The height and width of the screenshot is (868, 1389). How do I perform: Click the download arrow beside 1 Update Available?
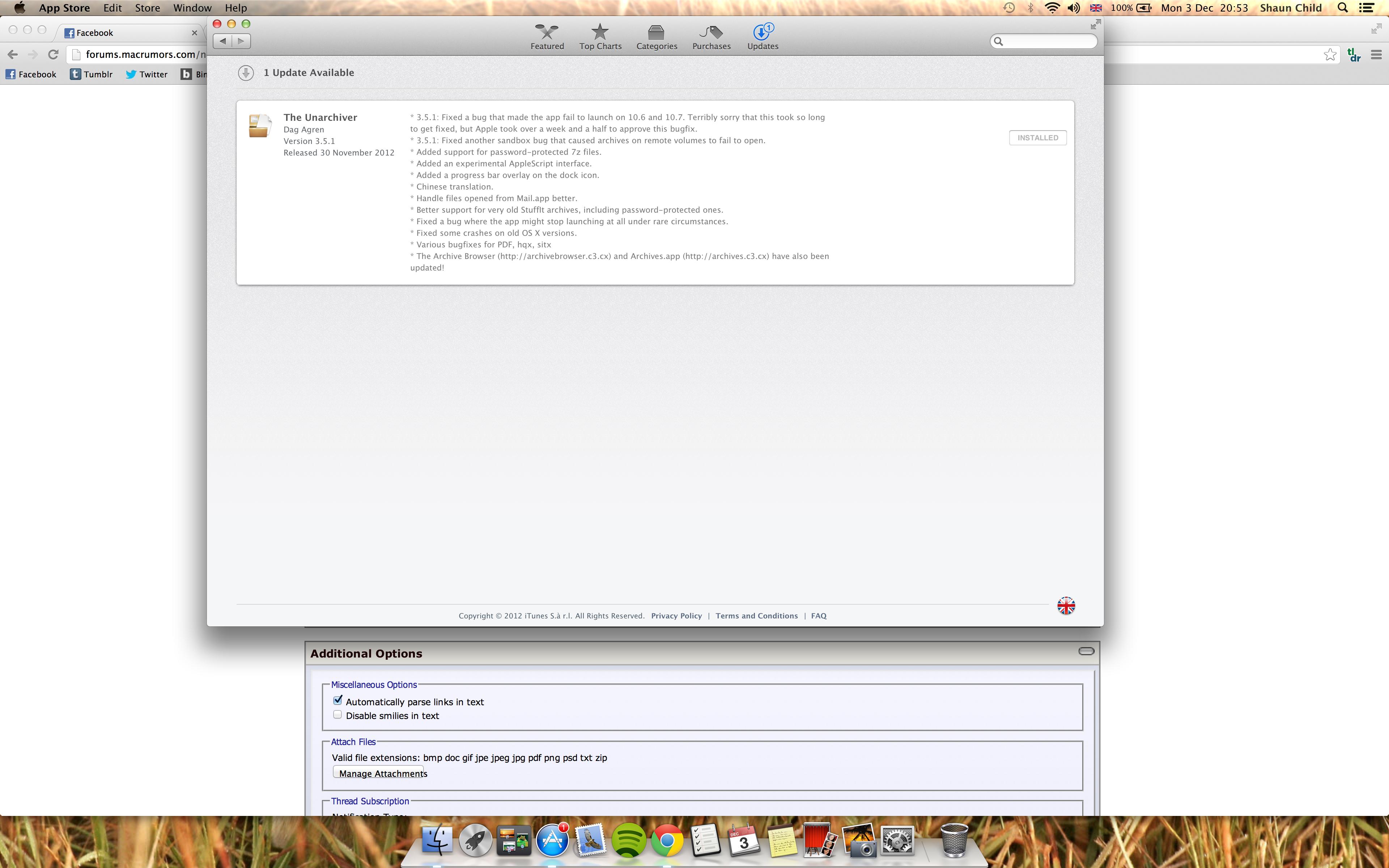tap(246, 73)
